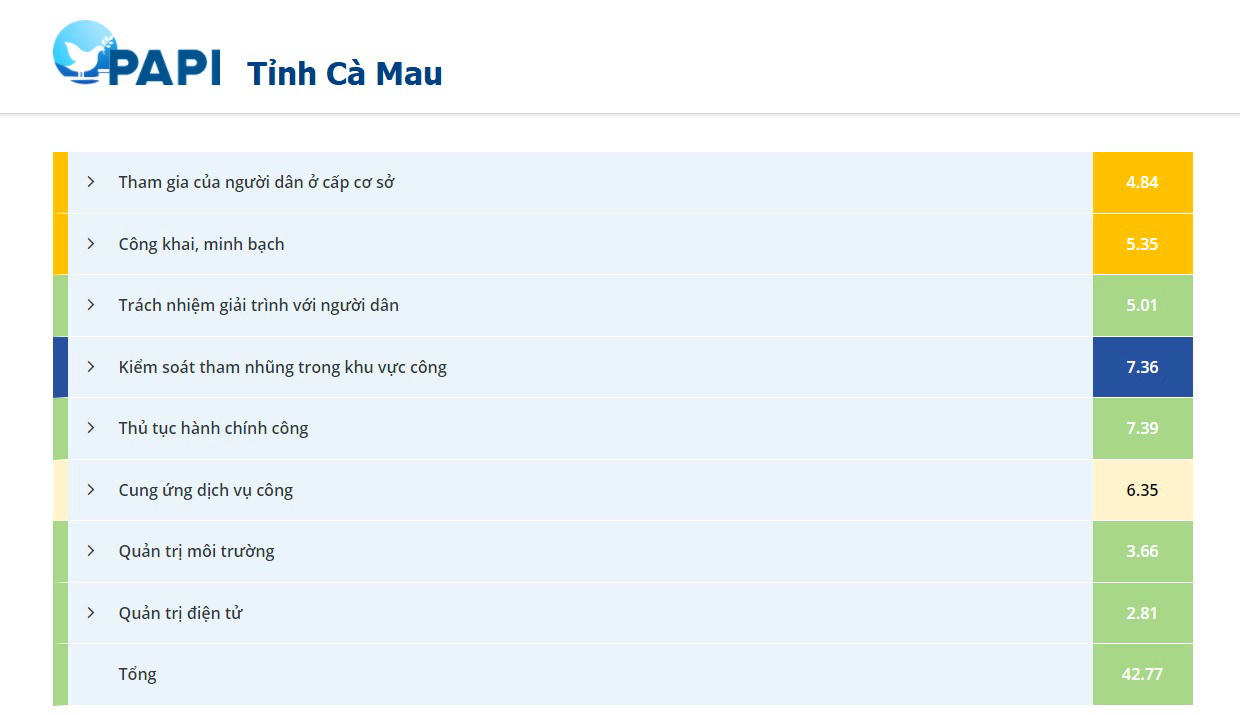Click the 5.35 score for Công khai

pyautogui.click(x=1142, y=244)
